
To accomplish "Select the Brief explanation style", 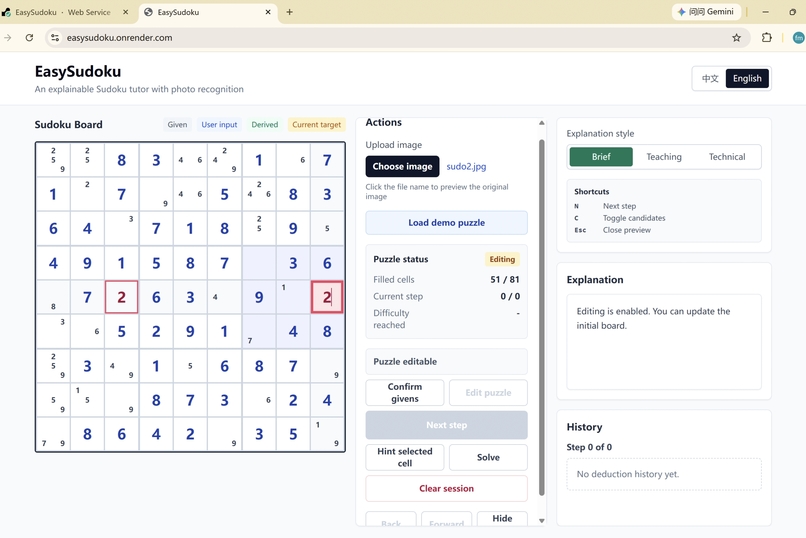I will pyautogui.click(x=601, y=157).
